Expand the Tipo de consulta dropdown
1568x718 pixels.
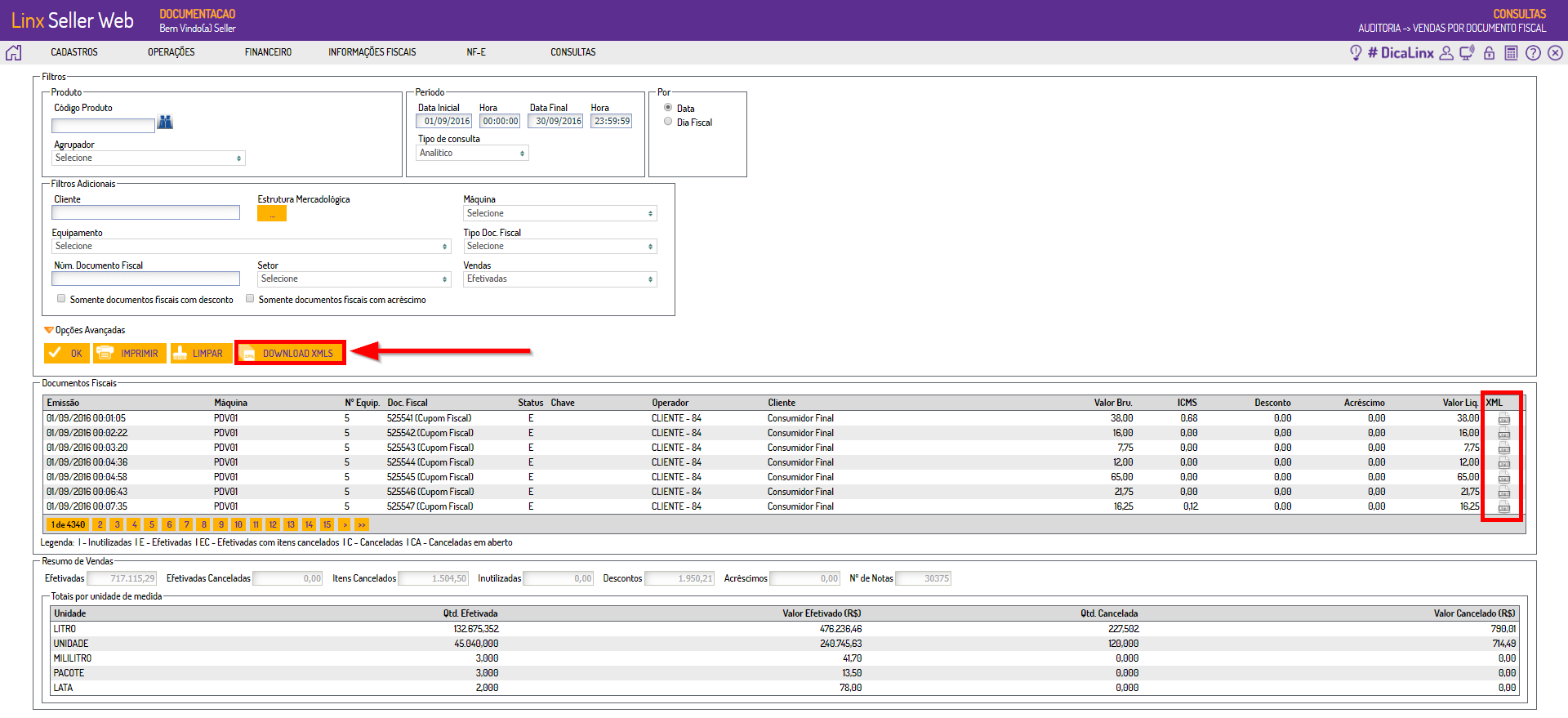[x=472, y=154]
